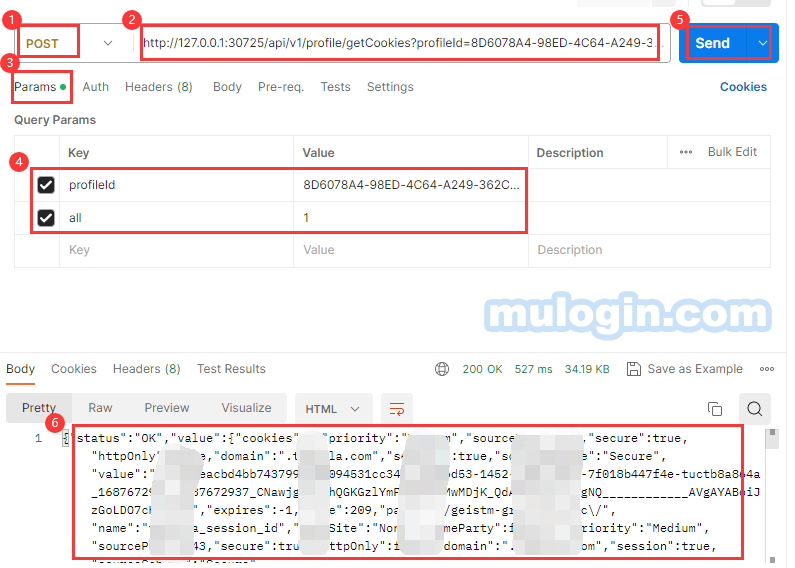
Task: Open query params more options ellipsis
Action: 685,152
